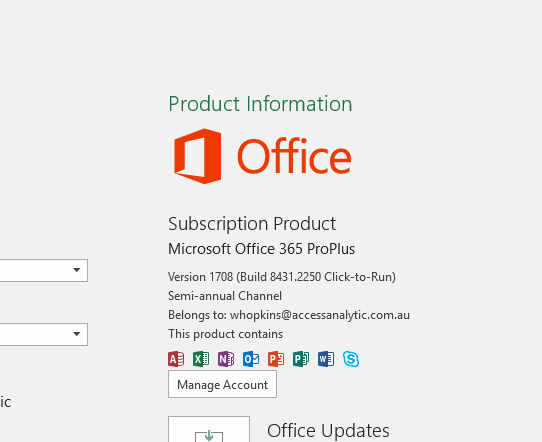Click the Belongs to email text

[289, 315]
